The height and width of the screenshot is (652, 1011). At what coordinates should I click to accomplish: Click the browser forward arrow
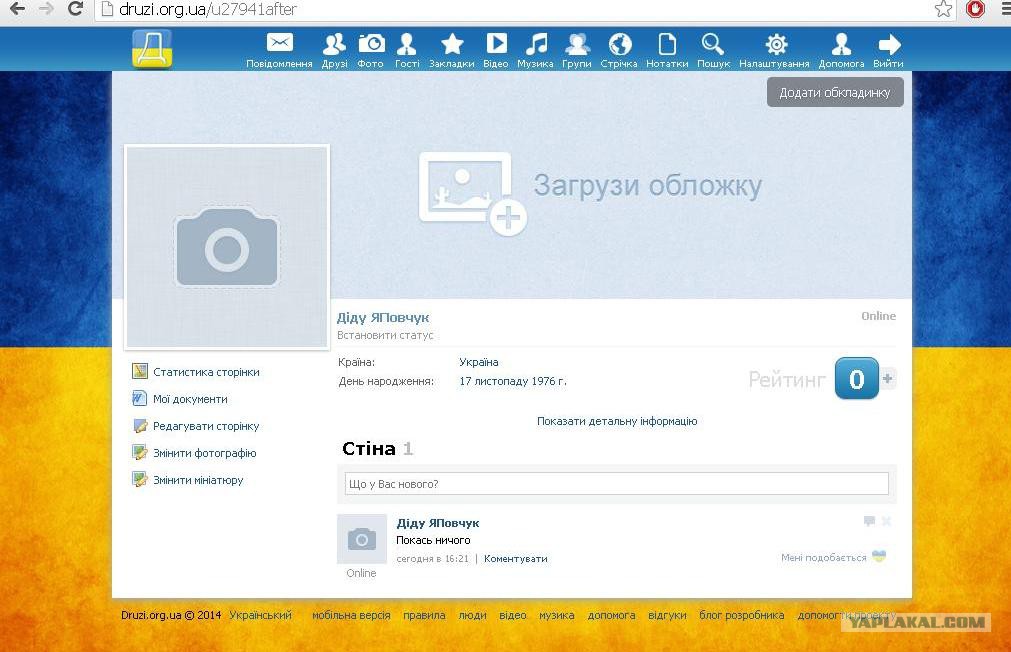(46, 9)
